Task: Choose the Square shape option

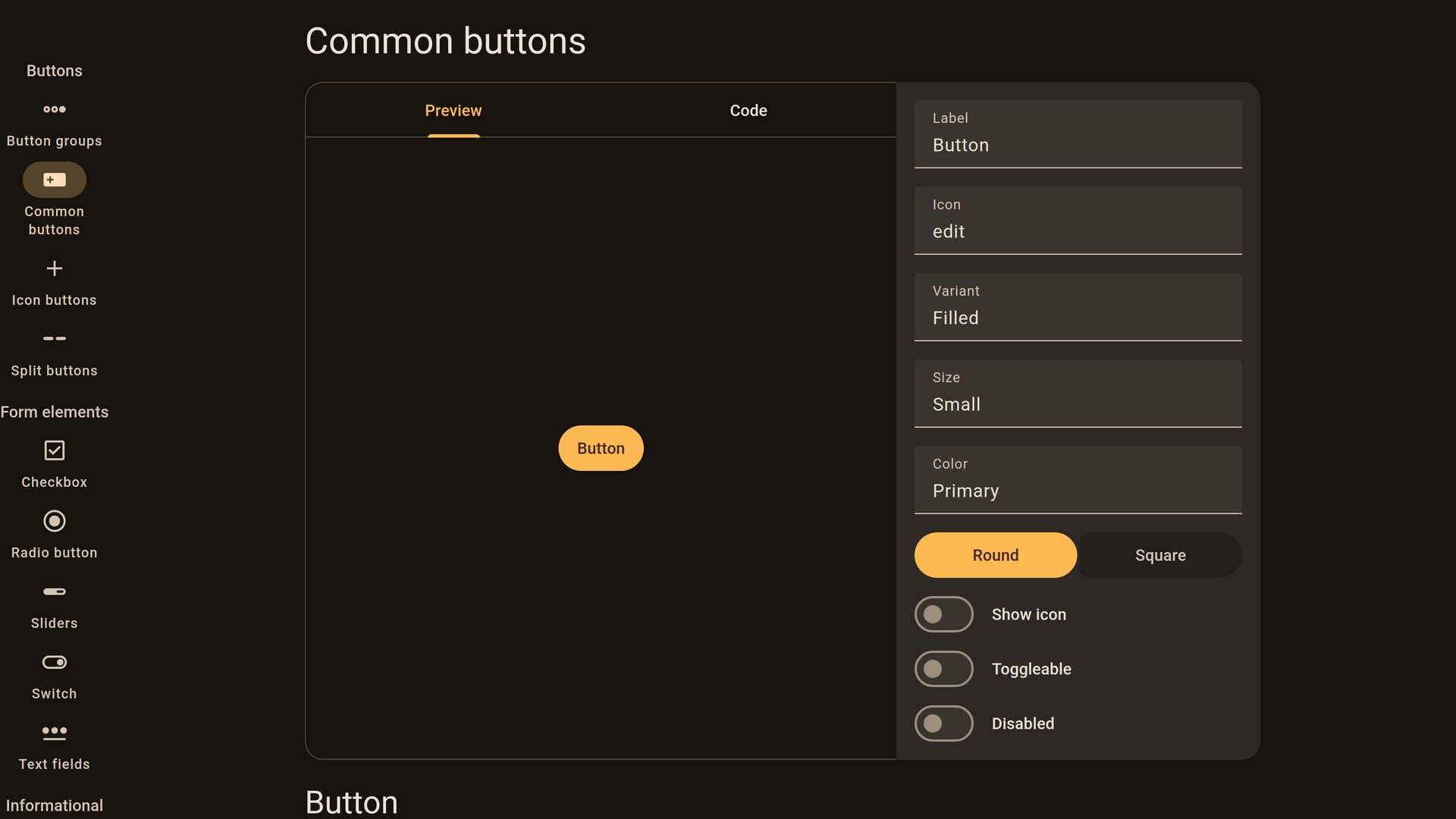Action: 1159,555
